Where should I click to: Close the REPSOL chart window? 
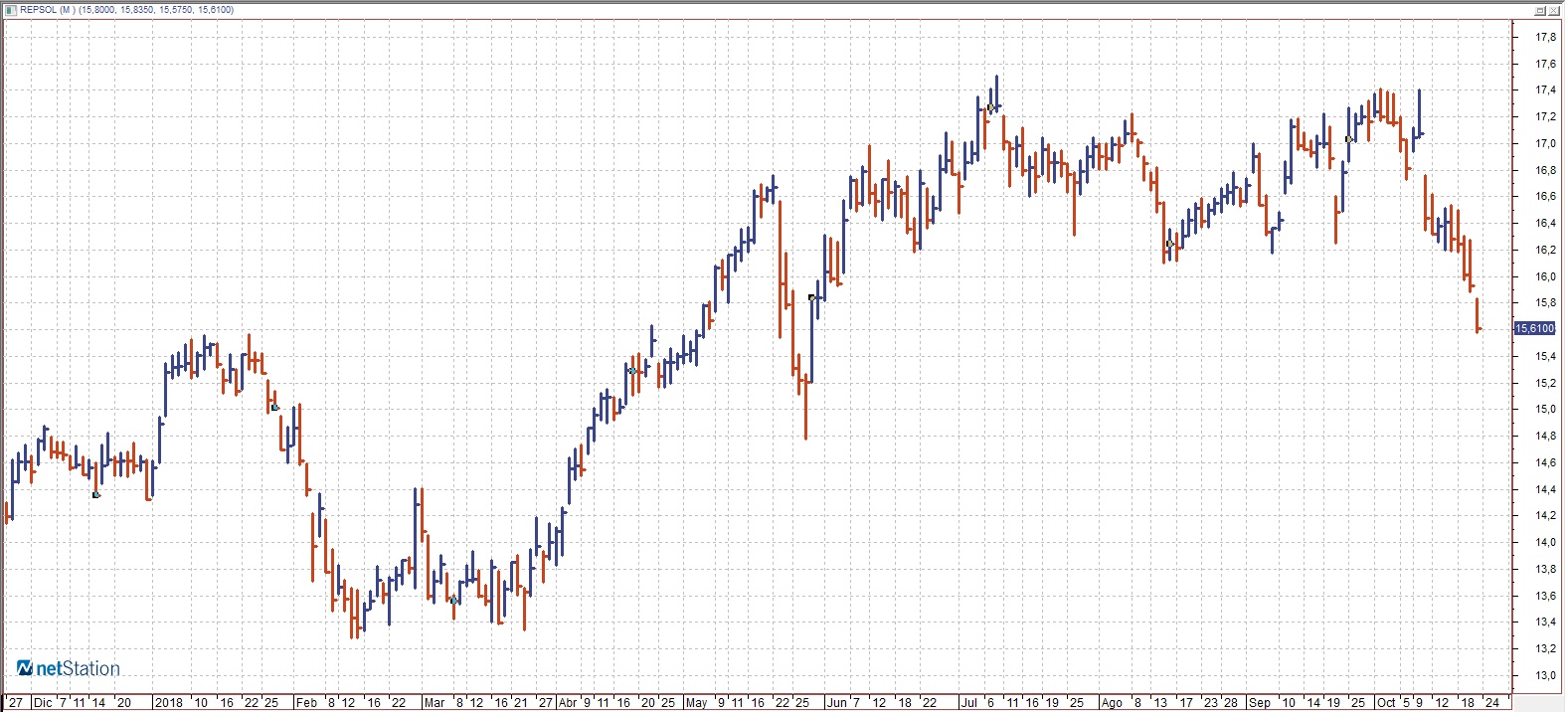pos(1554,10)
